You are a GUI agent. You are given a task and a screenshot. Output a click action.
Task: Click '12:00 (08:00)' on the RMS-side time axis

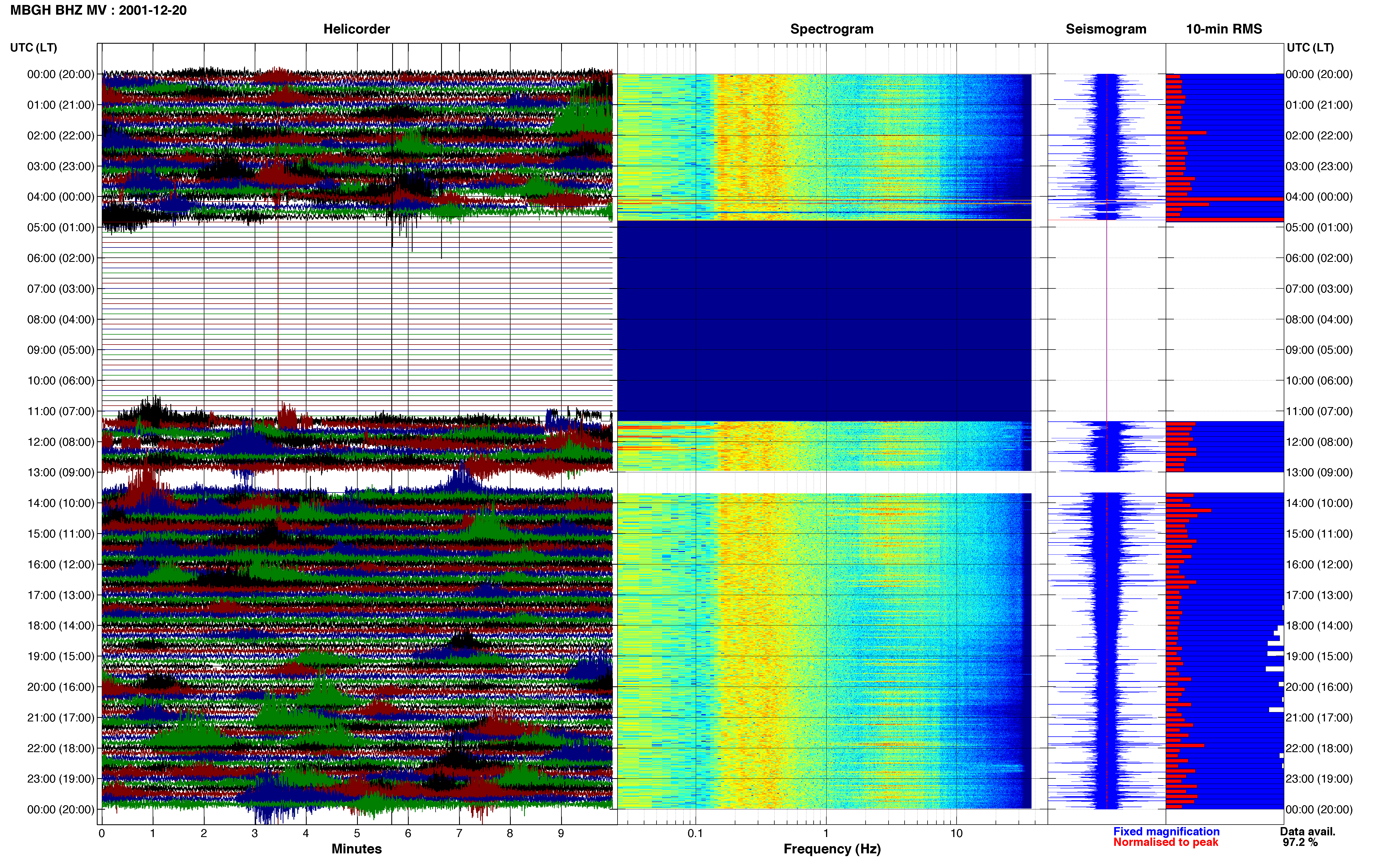tap(1319, 442)
